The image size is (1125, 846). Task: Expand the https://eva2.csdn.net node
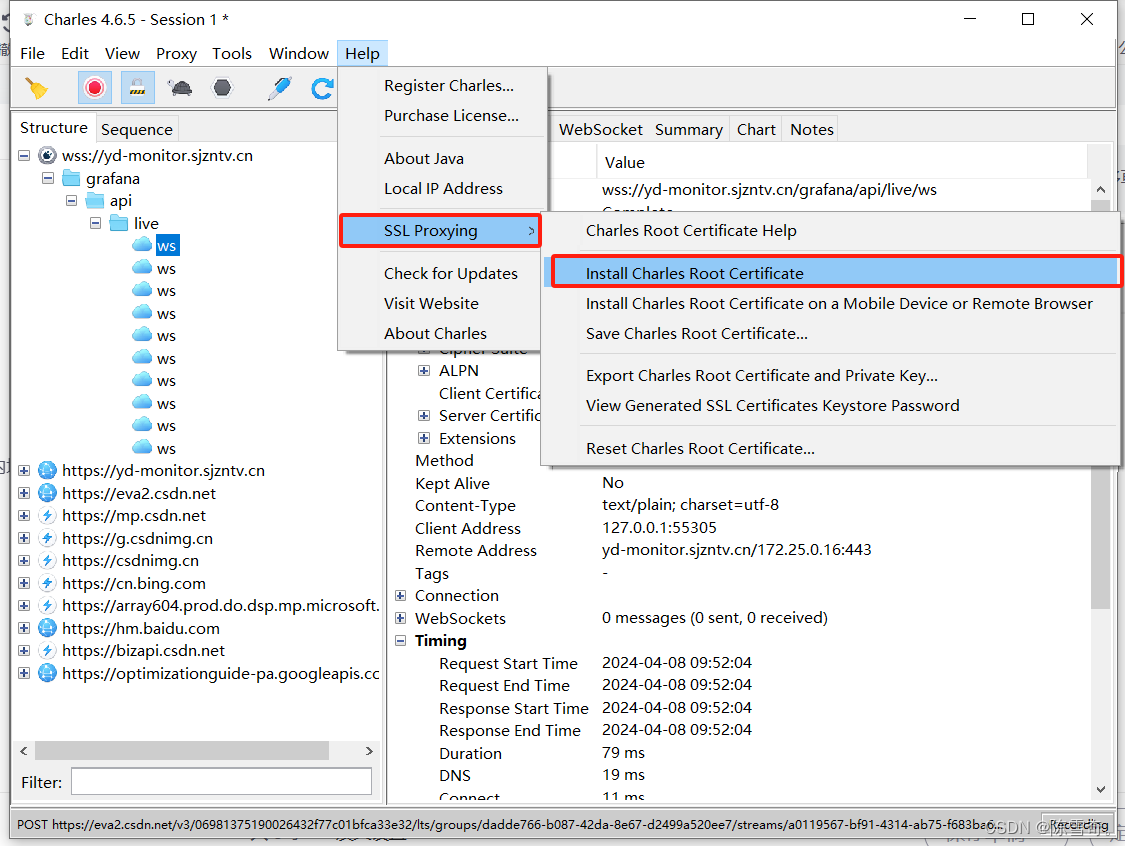pyautogui.click(x=24, y=493)
